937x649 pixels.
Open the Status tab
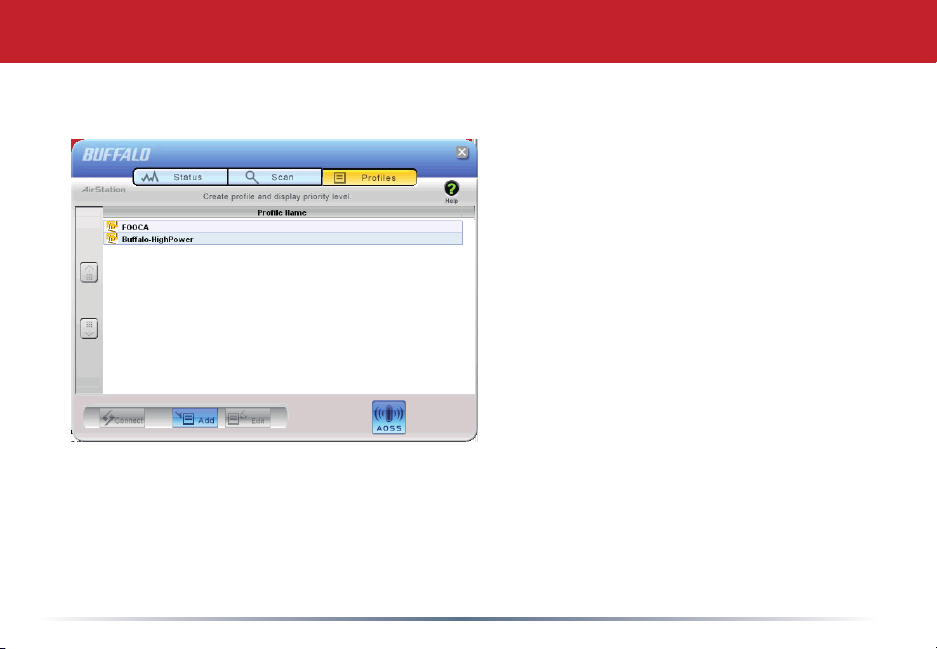180,177
